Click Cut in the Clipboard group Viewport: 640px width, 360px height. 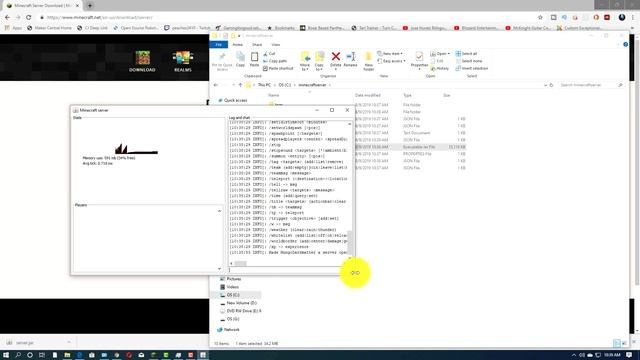tap(269, 53)
